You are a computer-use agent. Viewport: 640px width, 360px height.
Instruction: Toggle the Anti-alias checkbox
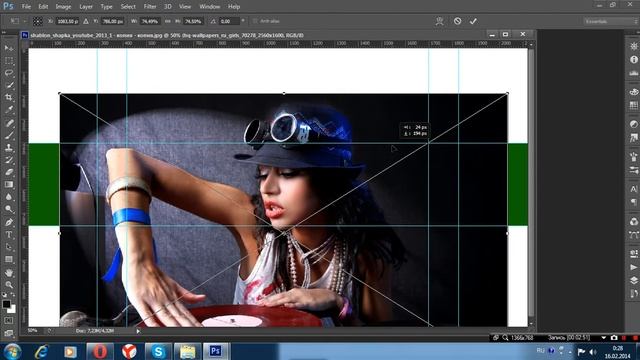[255, 21]
